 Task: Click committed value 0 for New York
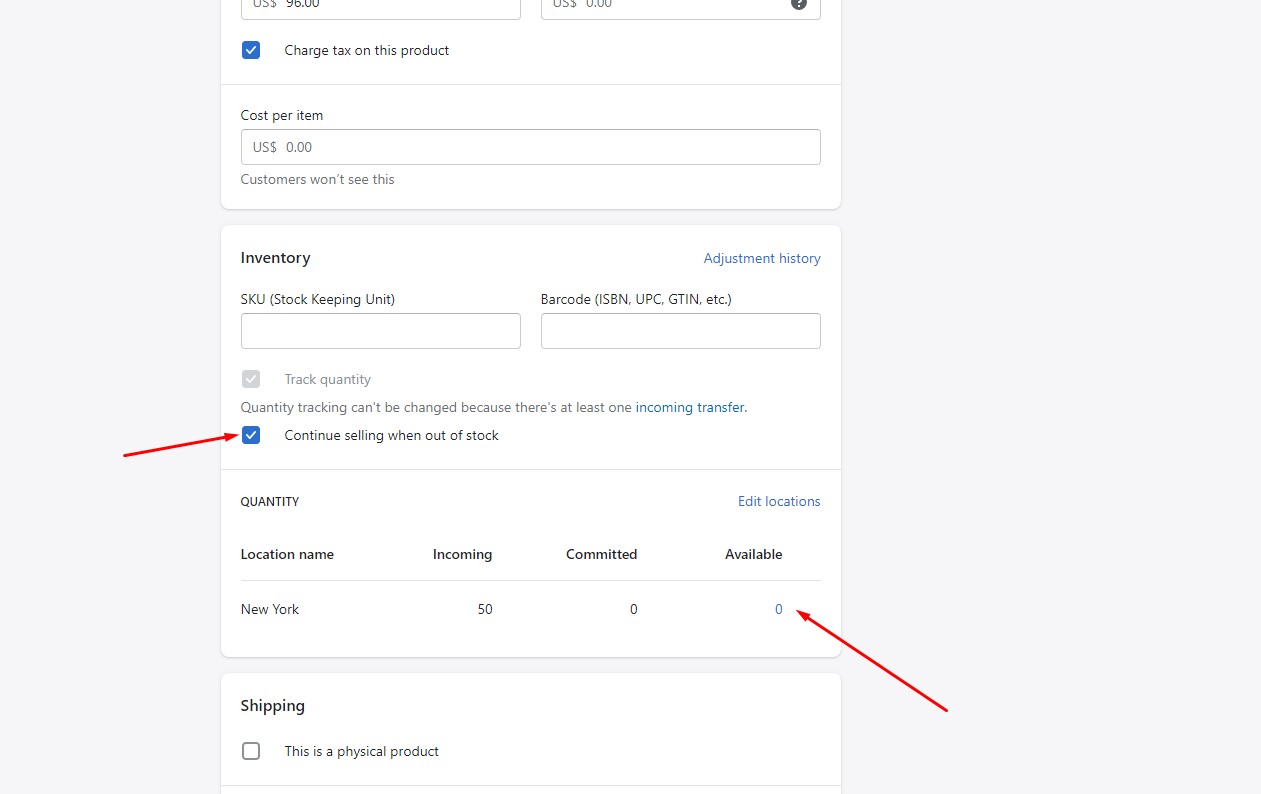633,609
